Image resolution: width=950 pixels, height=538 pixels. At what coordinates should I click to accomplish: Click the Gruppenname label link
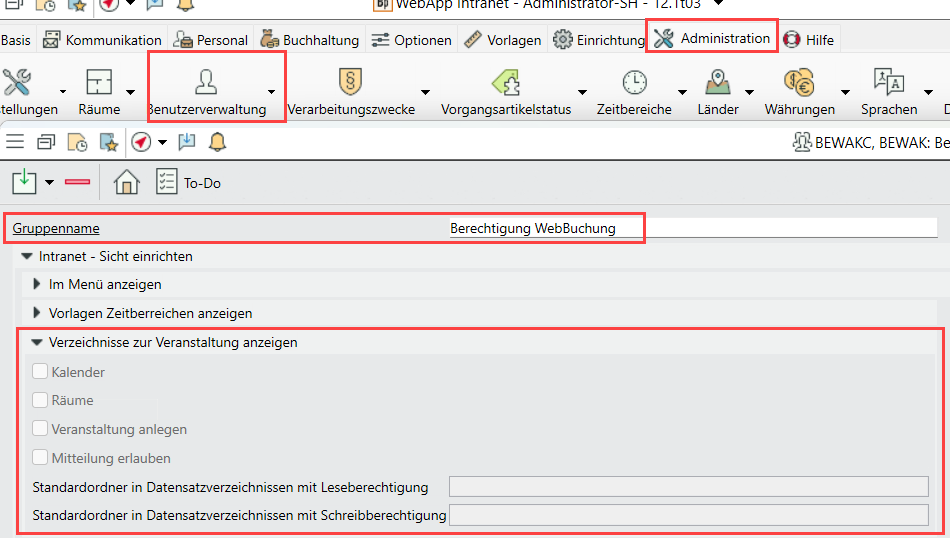coord(56,228)
